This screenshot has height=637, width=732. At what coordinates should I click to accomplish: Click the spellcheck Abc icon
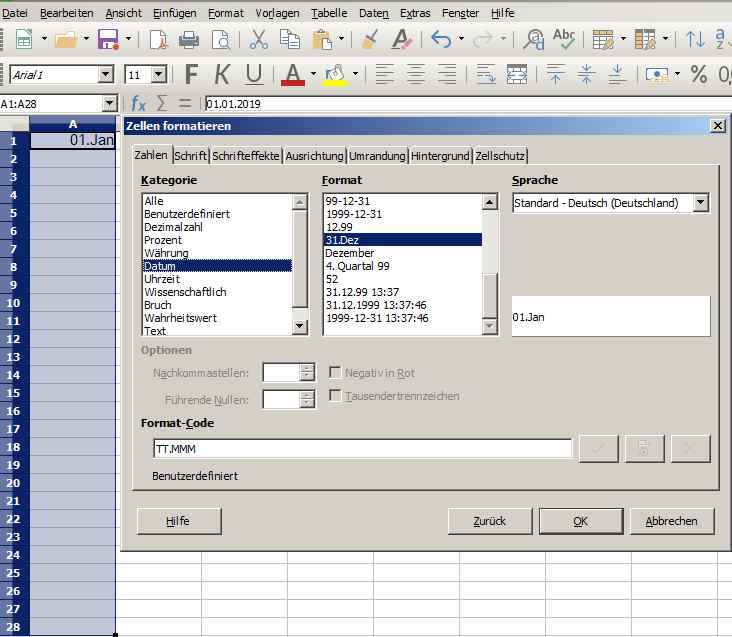click(x=564, y=40)
